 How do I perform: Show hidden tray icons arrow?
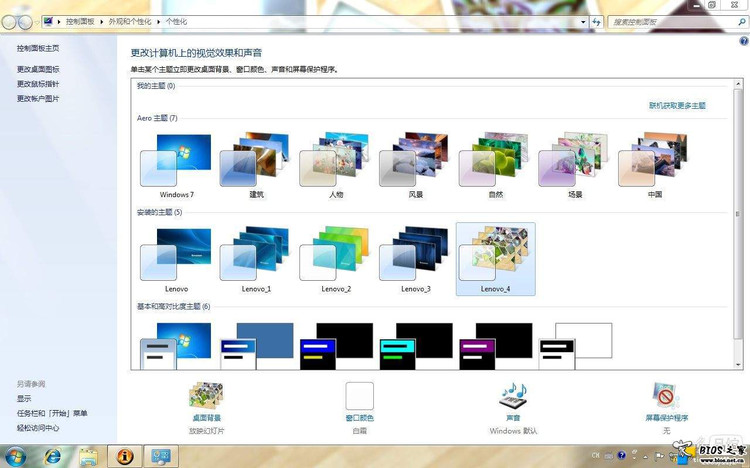coord(646,457)
